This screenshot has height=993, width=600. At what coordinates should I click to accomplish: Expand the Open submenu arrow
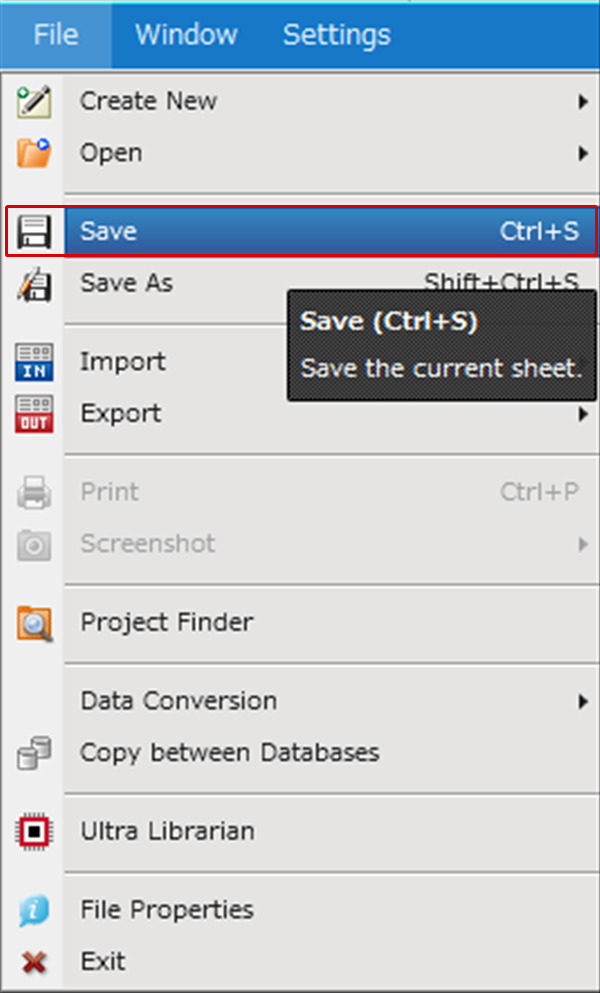(585, 152)
